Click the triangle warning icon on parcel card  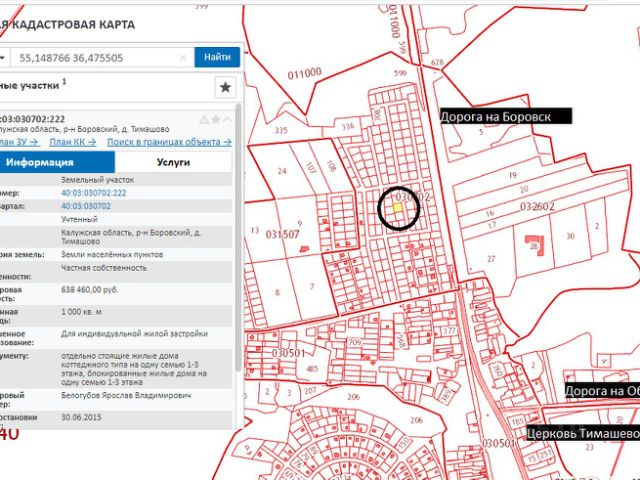pos(204,119)
